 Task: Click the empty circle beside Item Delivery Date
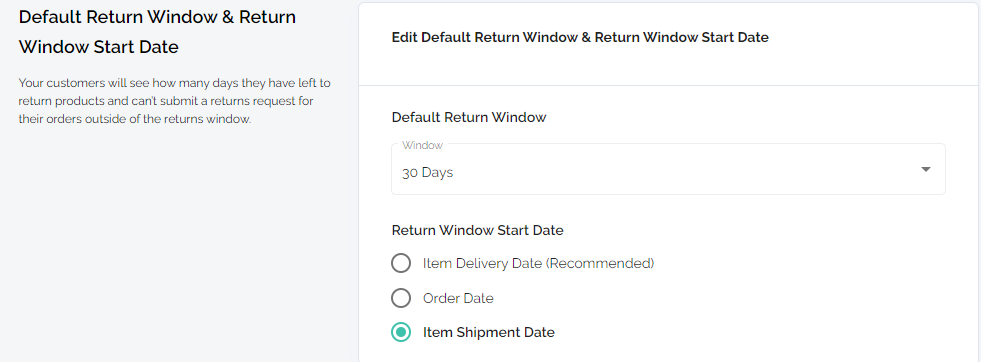(x=401, y=263)
